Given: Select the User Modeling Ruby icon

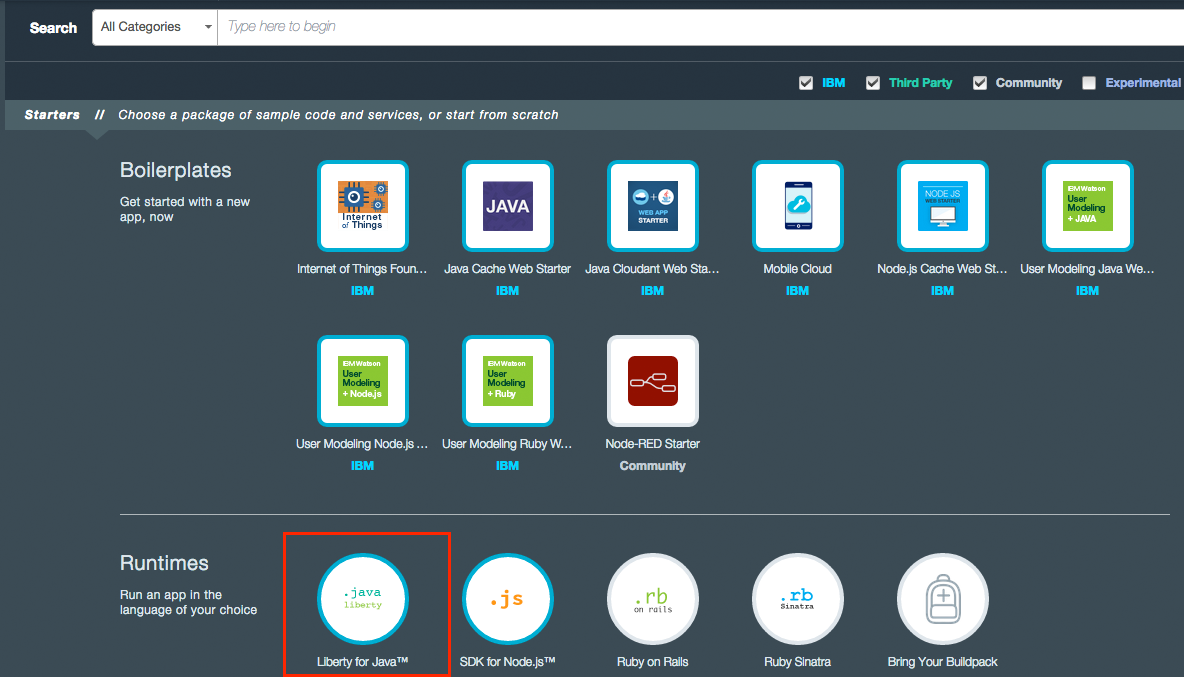Looking at the screenshot, I should click(507, 381).
